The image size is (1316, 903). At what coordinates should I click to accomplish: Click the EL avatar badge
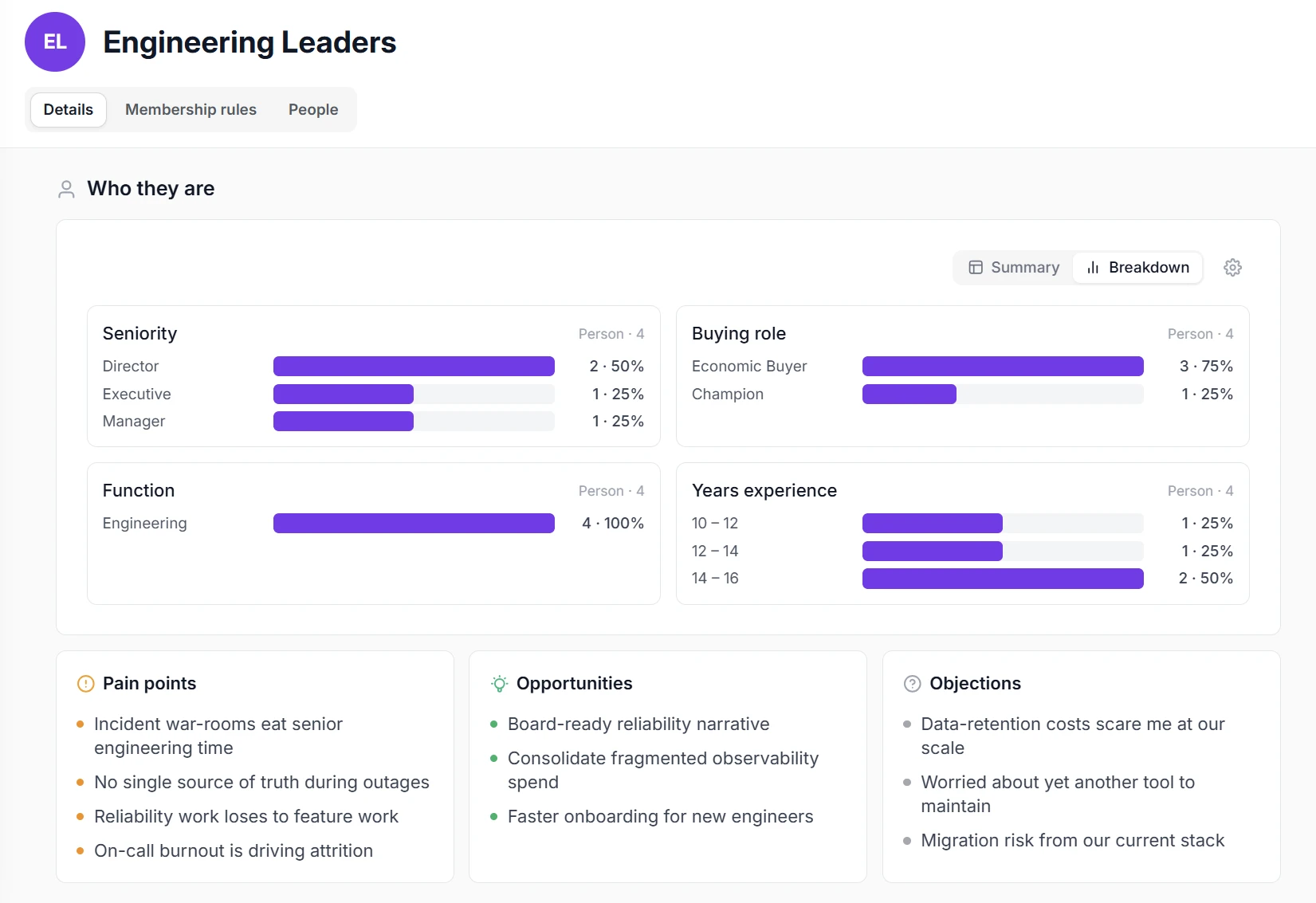click(x=55, y=41)
